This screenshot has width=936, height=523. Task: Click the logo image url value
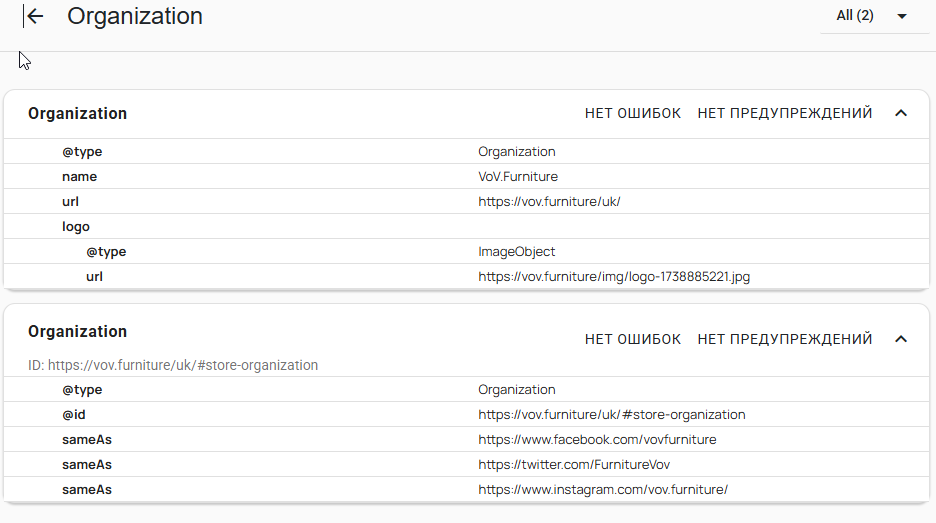coord(614,277)
